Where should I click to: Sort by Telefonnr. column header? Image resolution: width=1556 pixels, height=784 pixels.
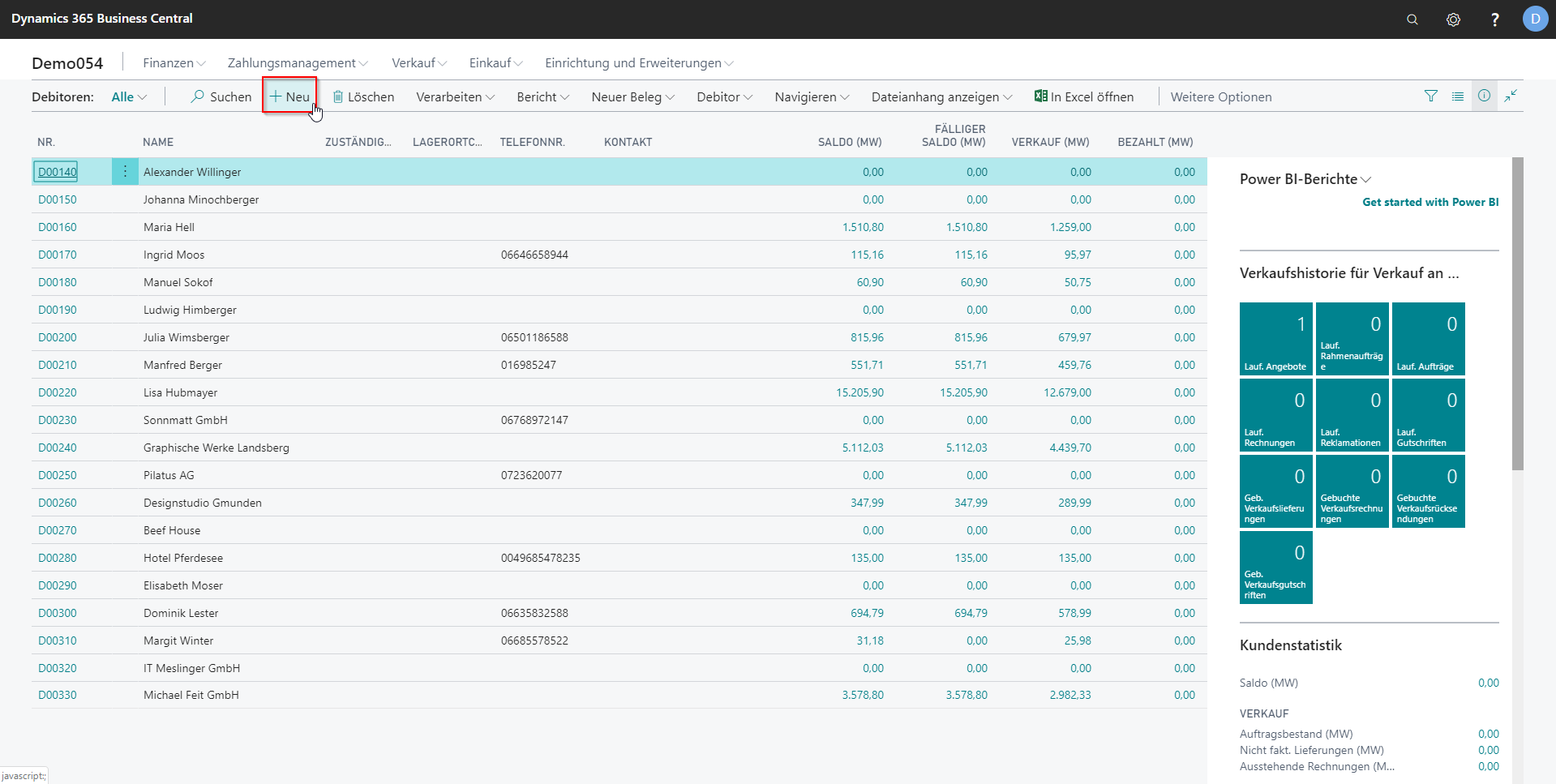pyautogui.click(x=532, y=142)
